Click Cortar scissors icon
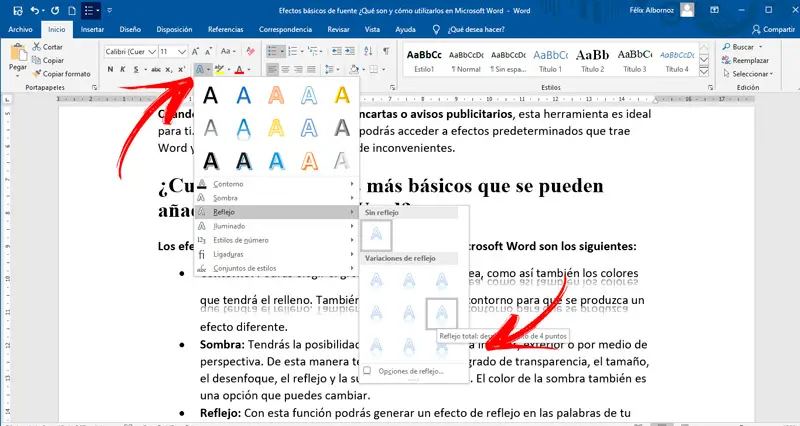 [x=36, y=46]
